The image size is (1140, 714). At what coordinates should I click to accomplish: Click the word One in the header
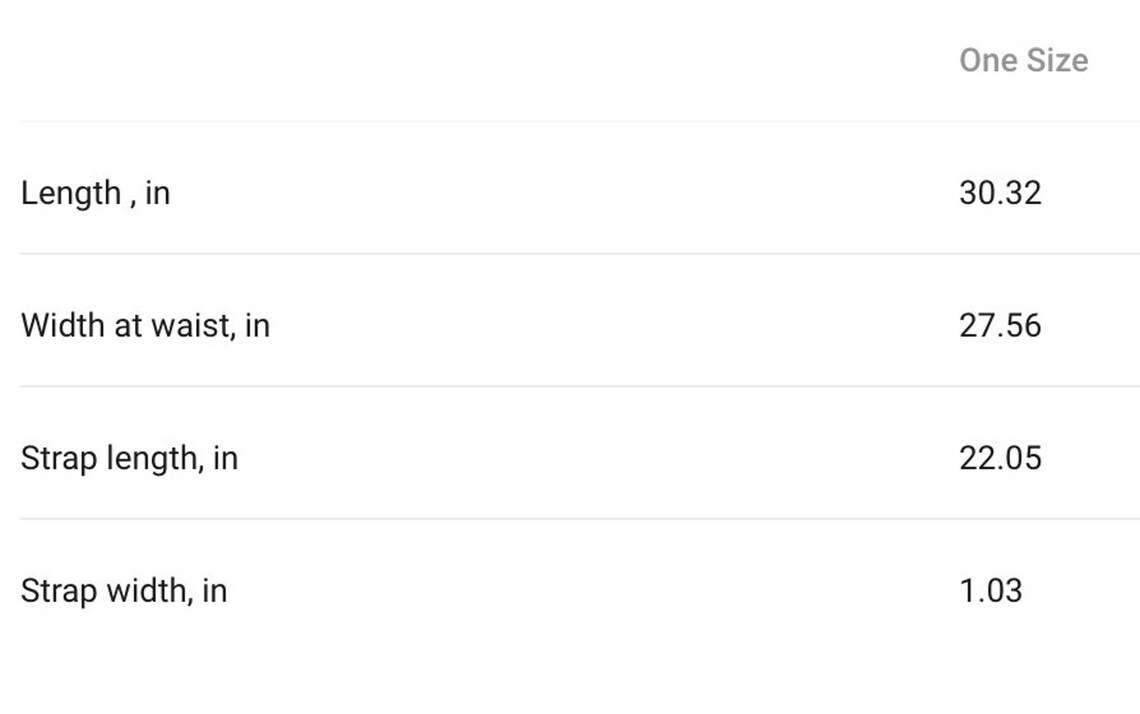990,60
